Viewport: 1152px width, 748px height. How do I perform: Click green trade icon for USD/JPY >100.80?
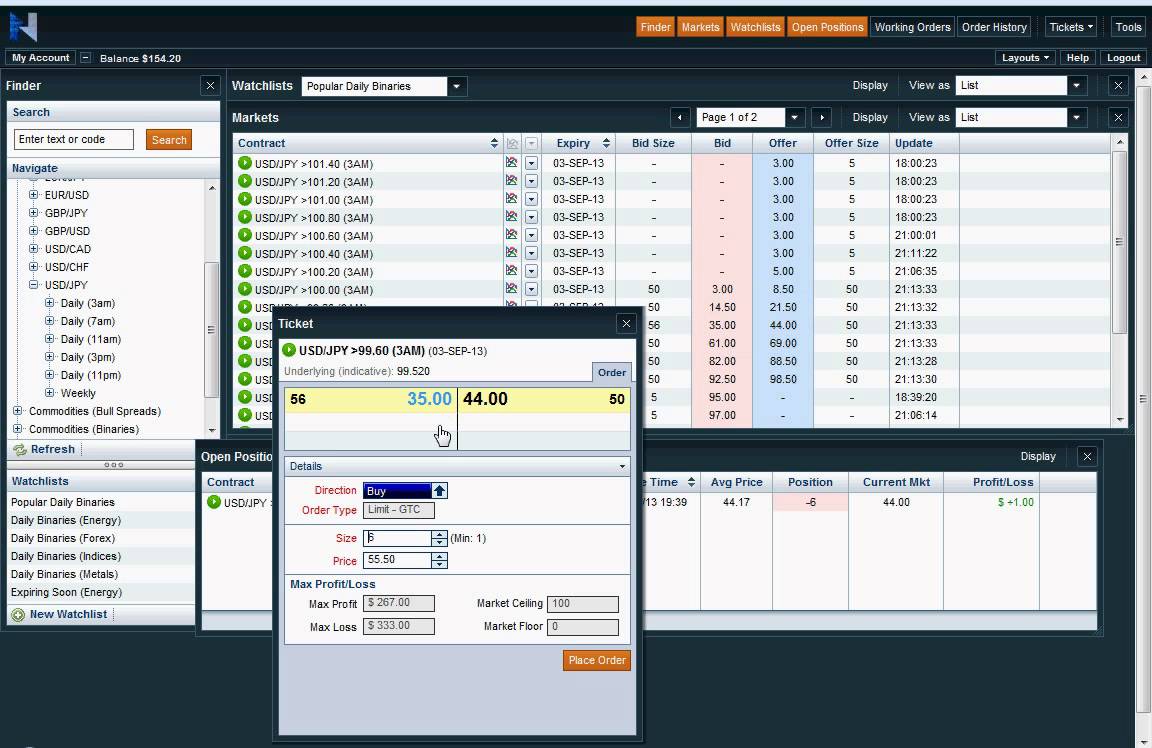click(x=245, y=217)
